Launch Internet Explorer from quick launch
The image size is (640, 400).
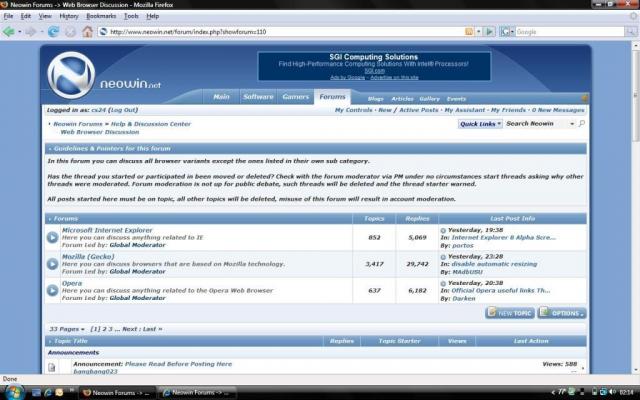click(x=48, y=392)
